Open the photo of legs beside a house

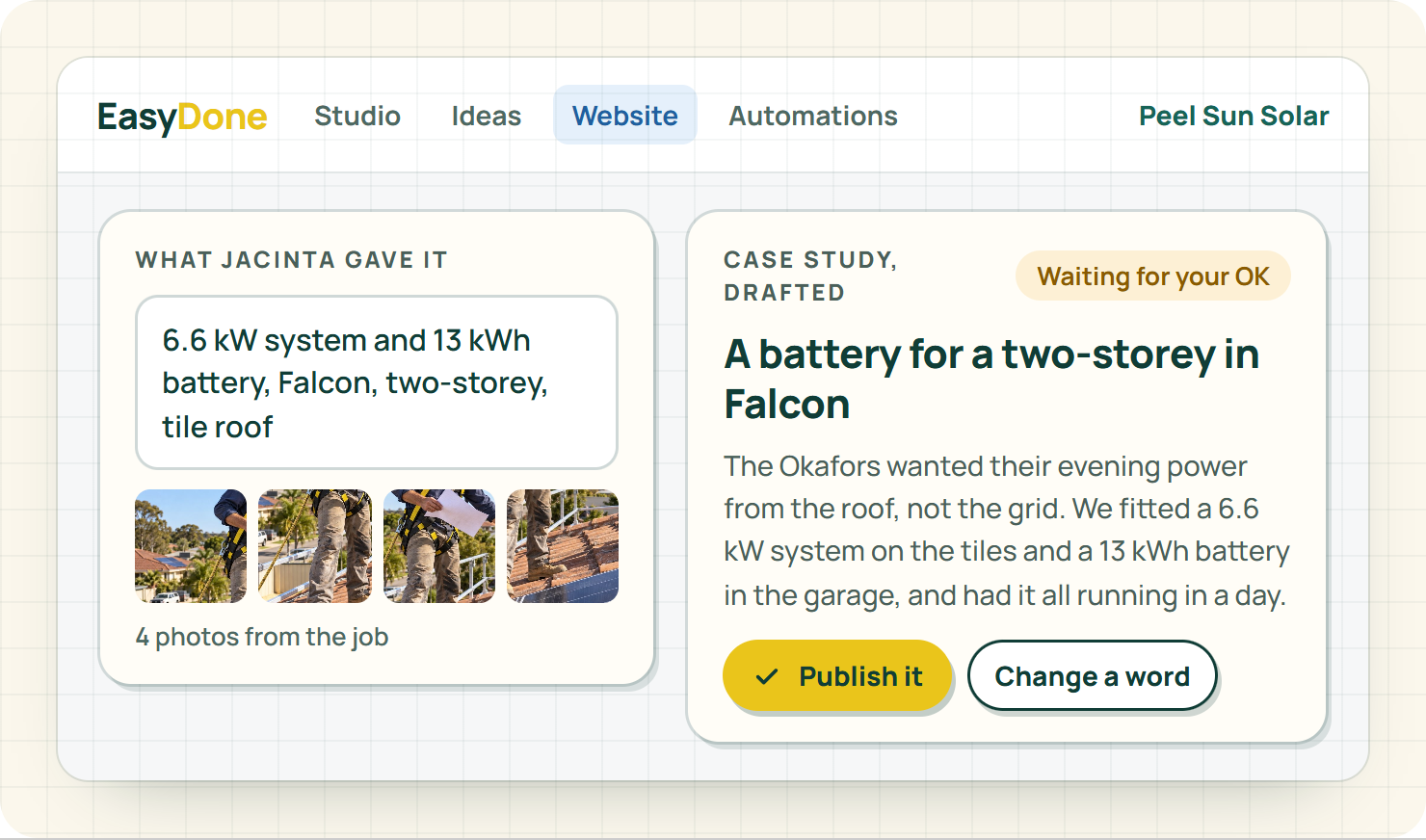(x=315, y=546)
